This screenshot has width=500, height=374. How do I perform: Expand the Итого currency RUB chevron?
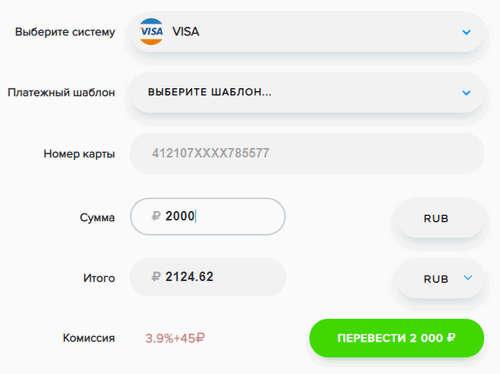pyautogui.click(x=468, y=277)
